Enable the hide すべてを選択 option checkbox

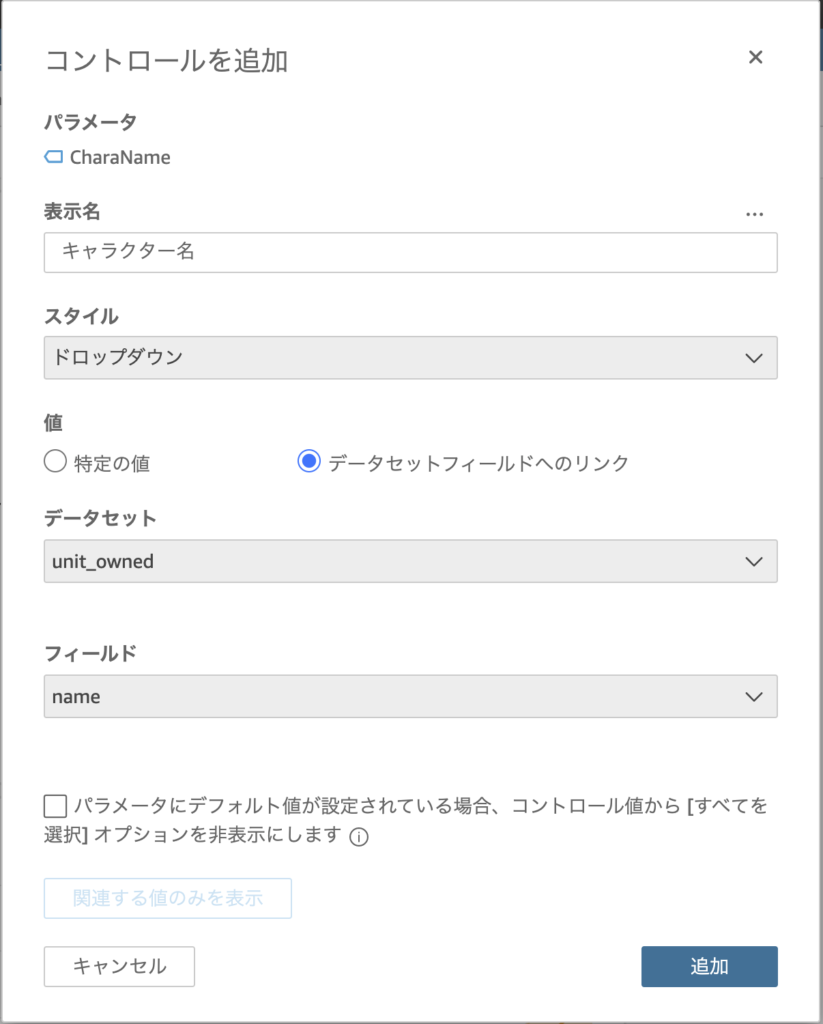tap(56, 806)
